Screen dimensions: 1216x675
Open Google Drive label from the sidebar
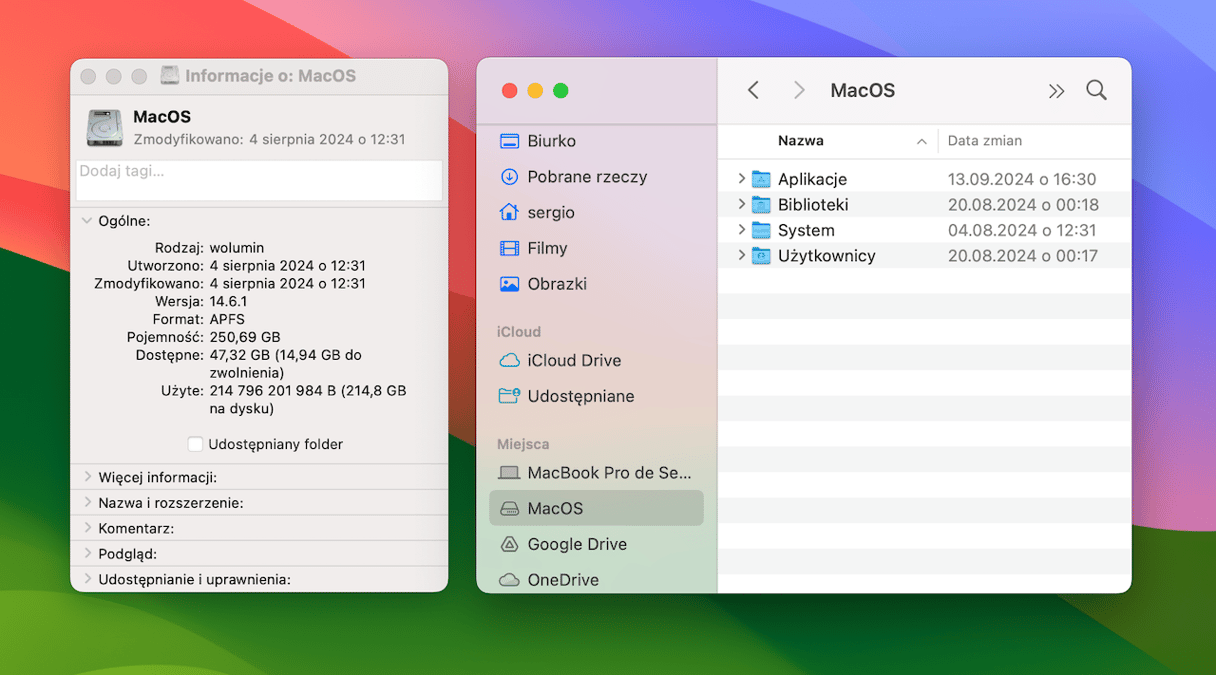tap(577, 544)
